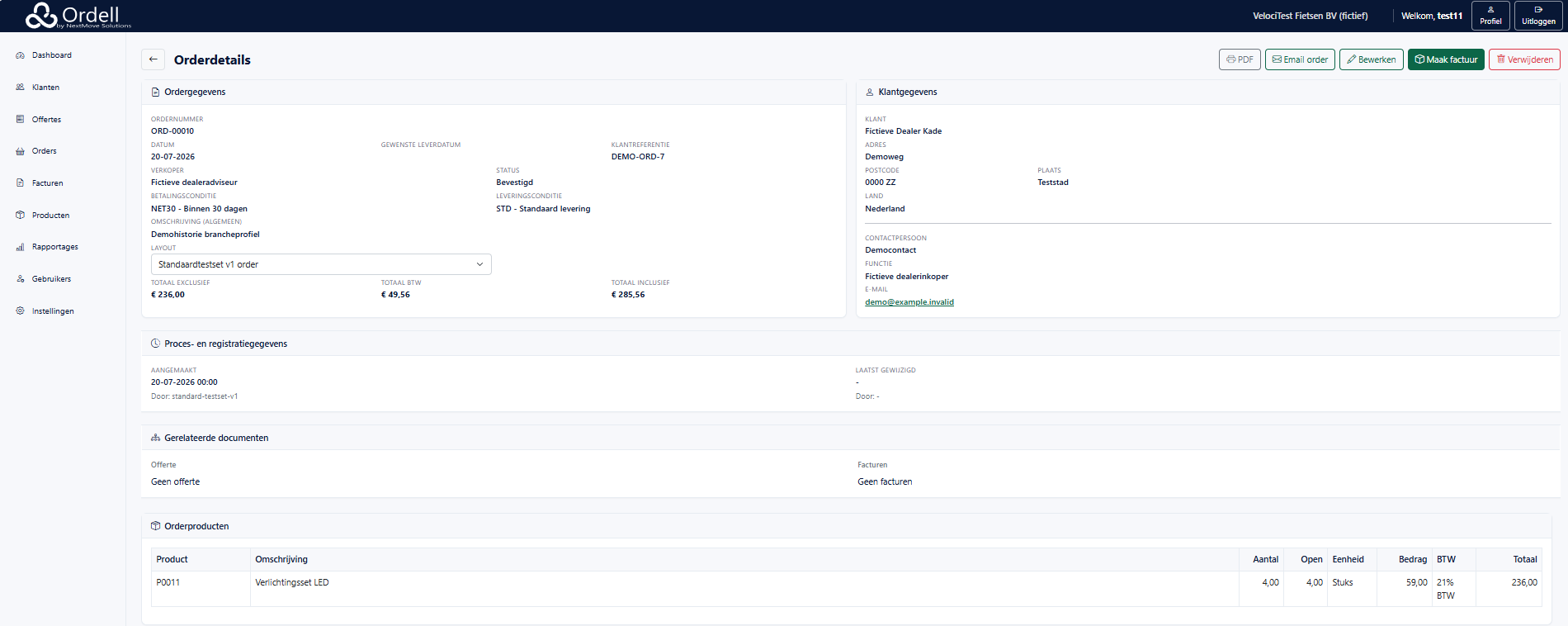The image size is (1568, 626).
Task: Click the Gerelateerde documenten diagram icon
Action: 155,438
